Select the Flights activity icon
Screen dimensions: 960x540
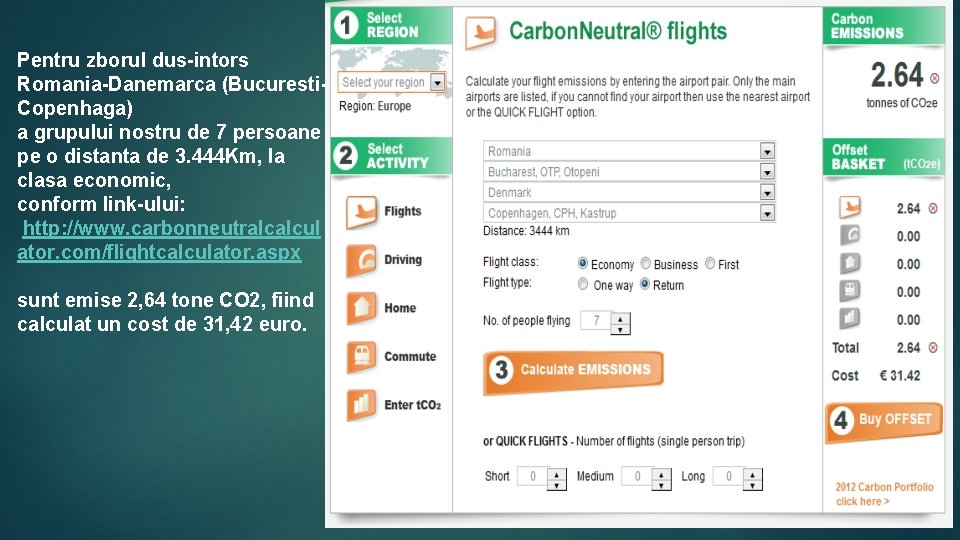click(x=361, y=212)
